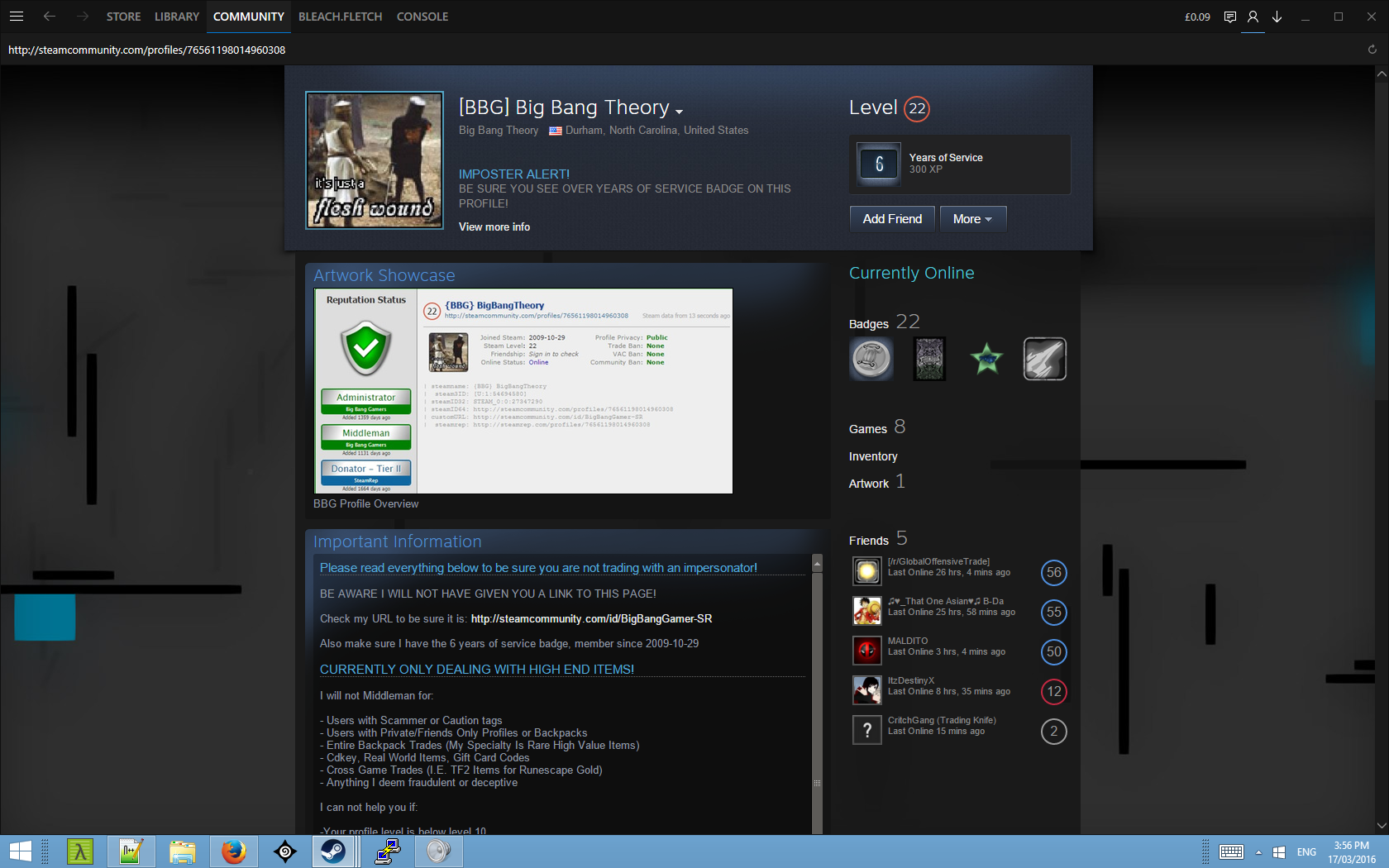Open ItzDestinyX friend name
1389x868 pixels.
click(x=911, y=680)
